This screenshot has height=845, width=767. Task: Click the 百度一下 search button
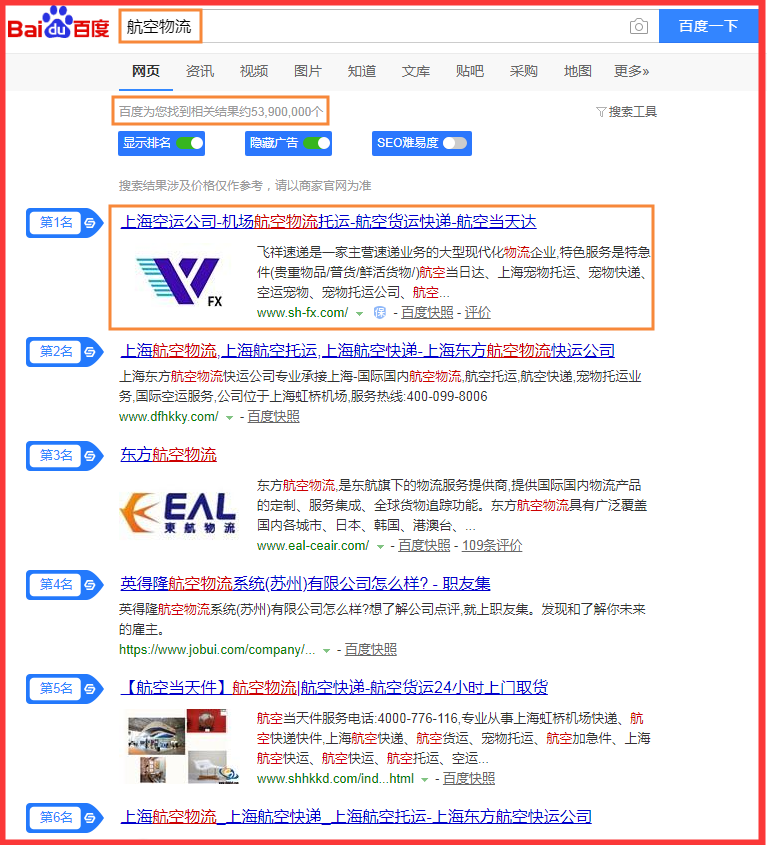tap(708, 26)
